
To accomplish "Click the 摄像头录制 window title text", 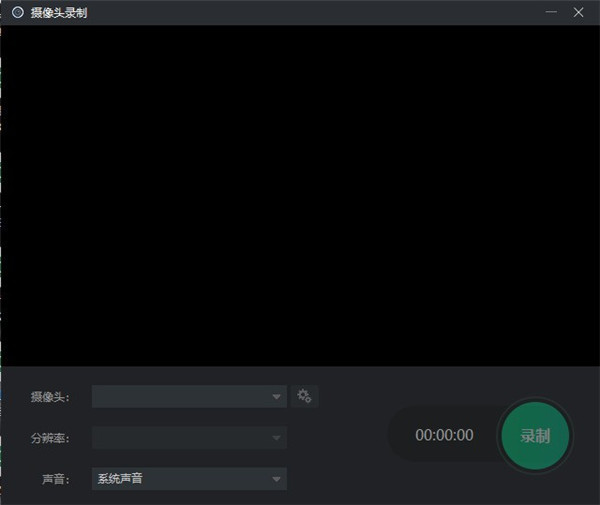I will [59, 12].
